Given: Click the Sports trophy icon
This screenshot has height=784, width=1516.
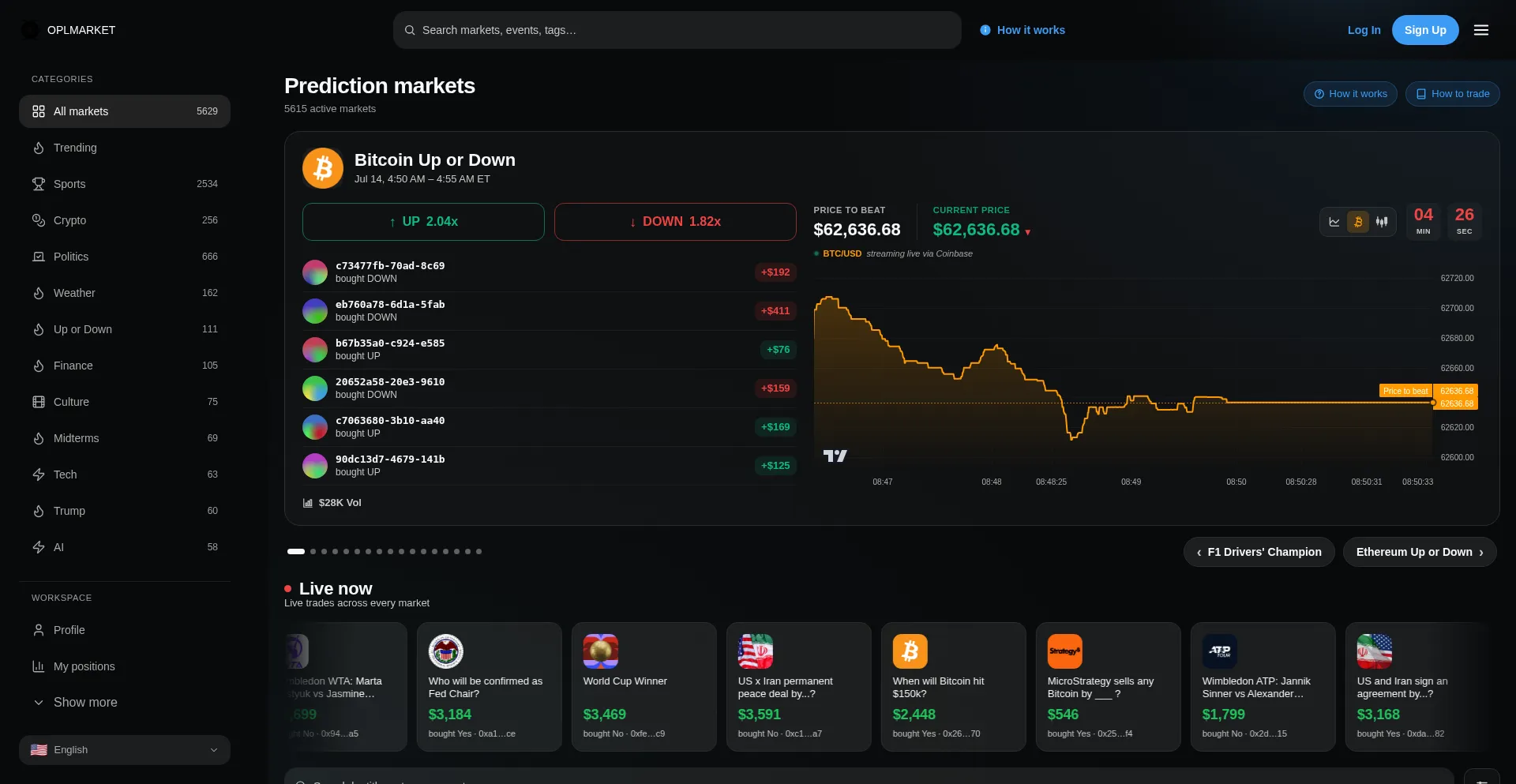Looking at the screenshot, I should click(x=39, y=184).
